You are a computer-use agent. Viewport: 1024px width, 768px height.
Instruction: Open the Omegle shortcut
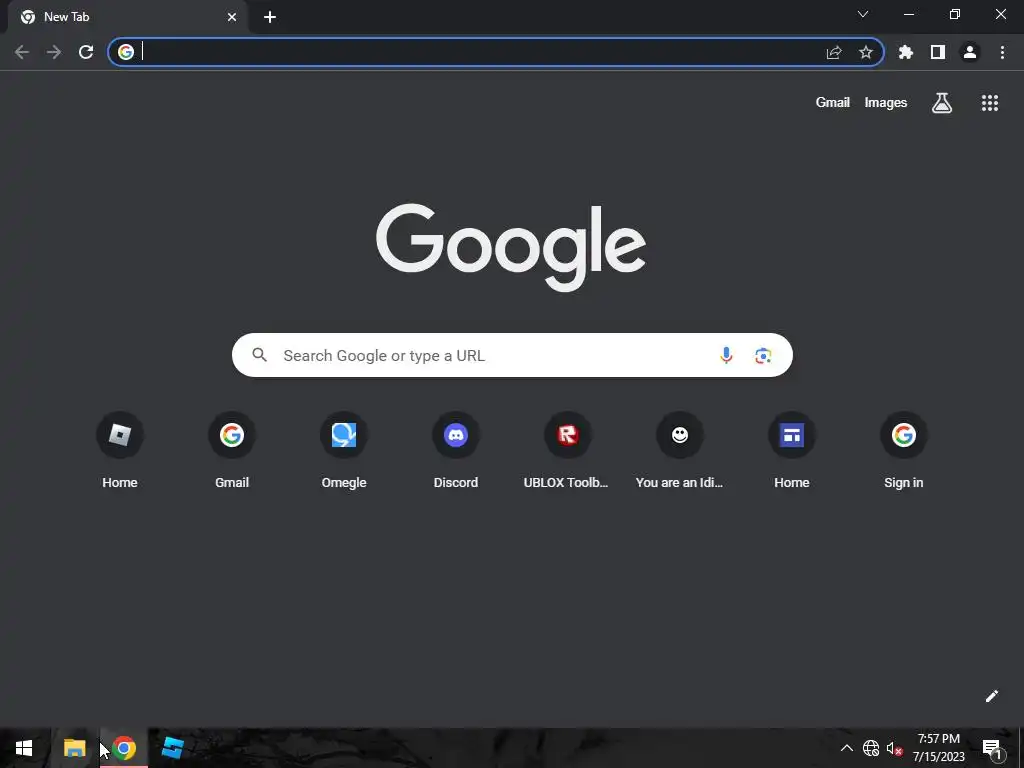(x=344, y=451)
